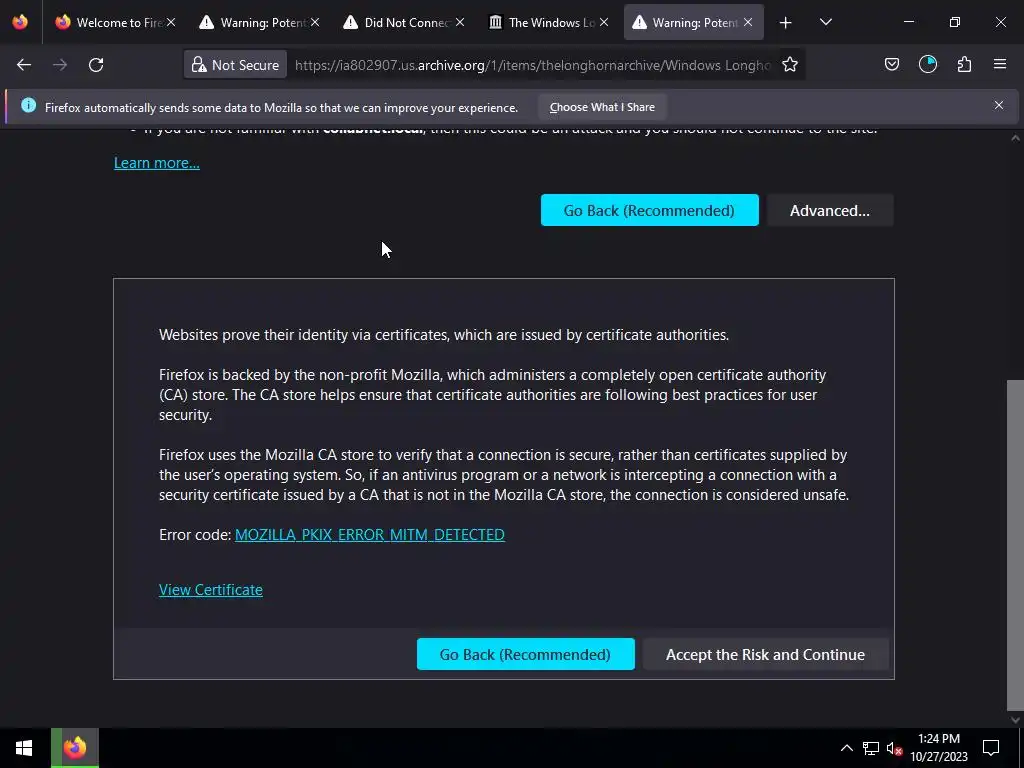The image size is (1024, 768).
Task: Click the Advanced... button
Action: point(829,210)
